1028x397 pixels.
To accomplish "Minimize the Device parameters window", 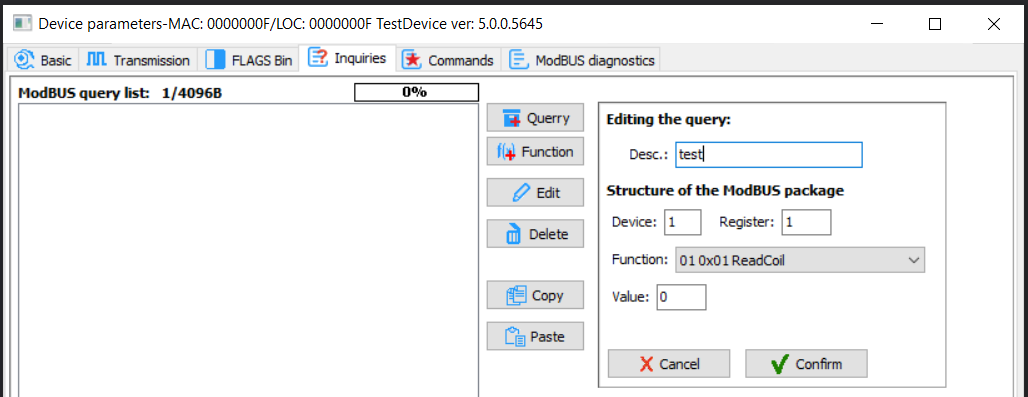I will pyautogui.click(x=877, y=24).
